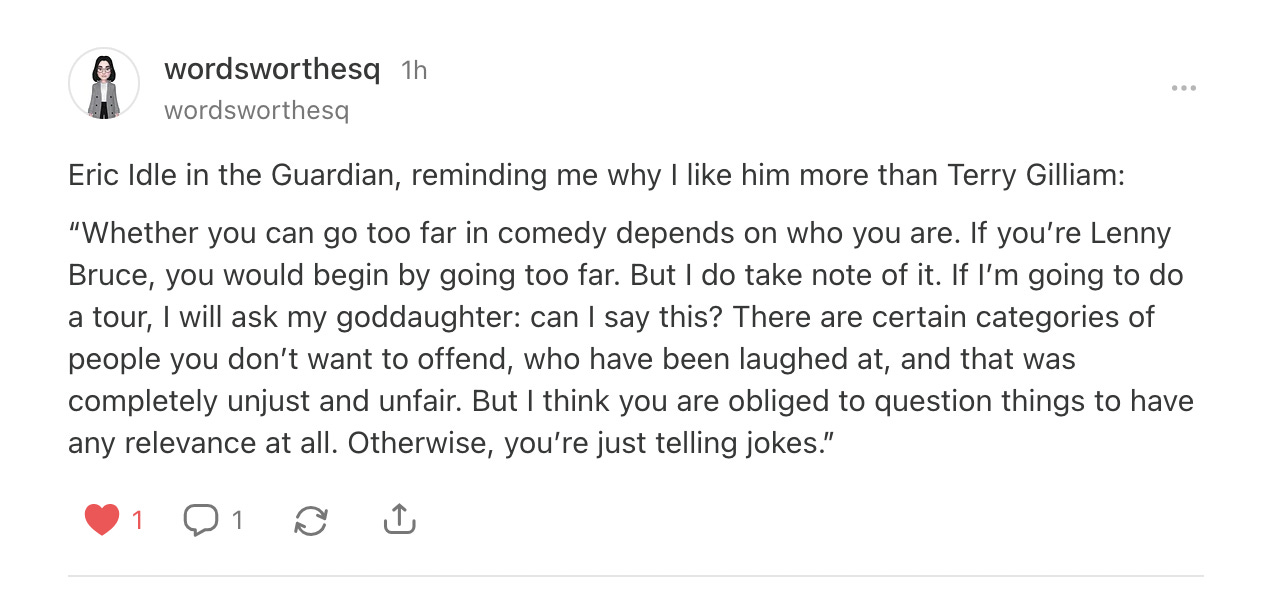The width and height of the screenshot is (1272, 600).
Task: Open the post permalink via 1h timestamp
Action: point(413,71)
